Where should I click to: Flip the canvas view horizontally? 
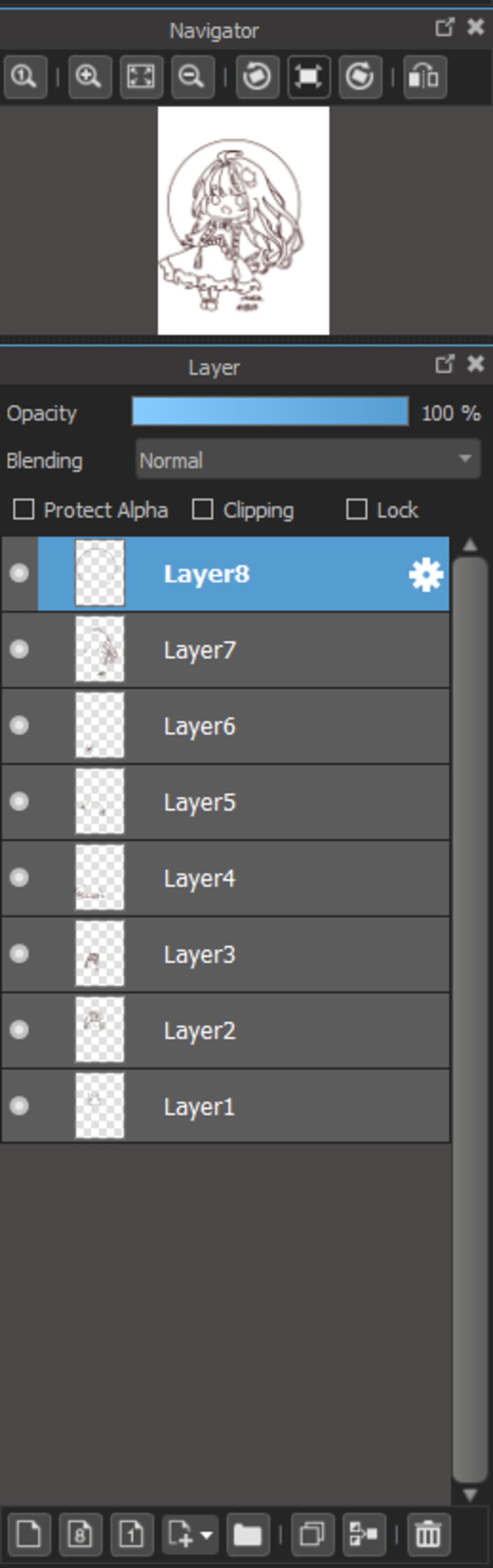(x=426, y=77)
